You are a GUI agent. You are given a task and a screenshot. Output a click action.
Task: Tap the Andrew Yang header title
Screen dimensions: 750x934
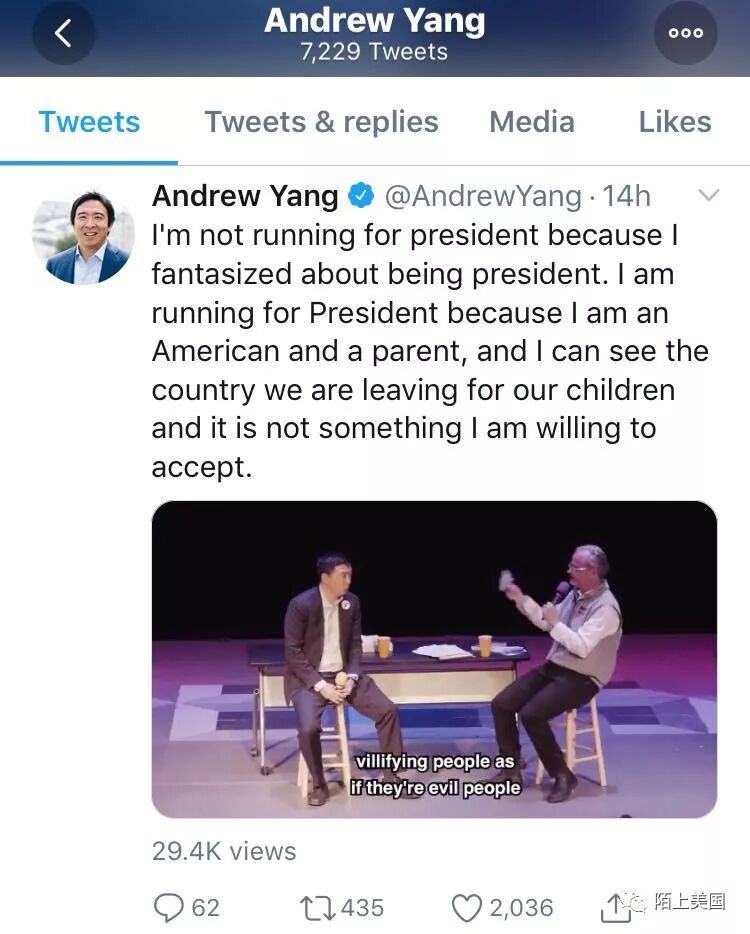click(374, 22)
